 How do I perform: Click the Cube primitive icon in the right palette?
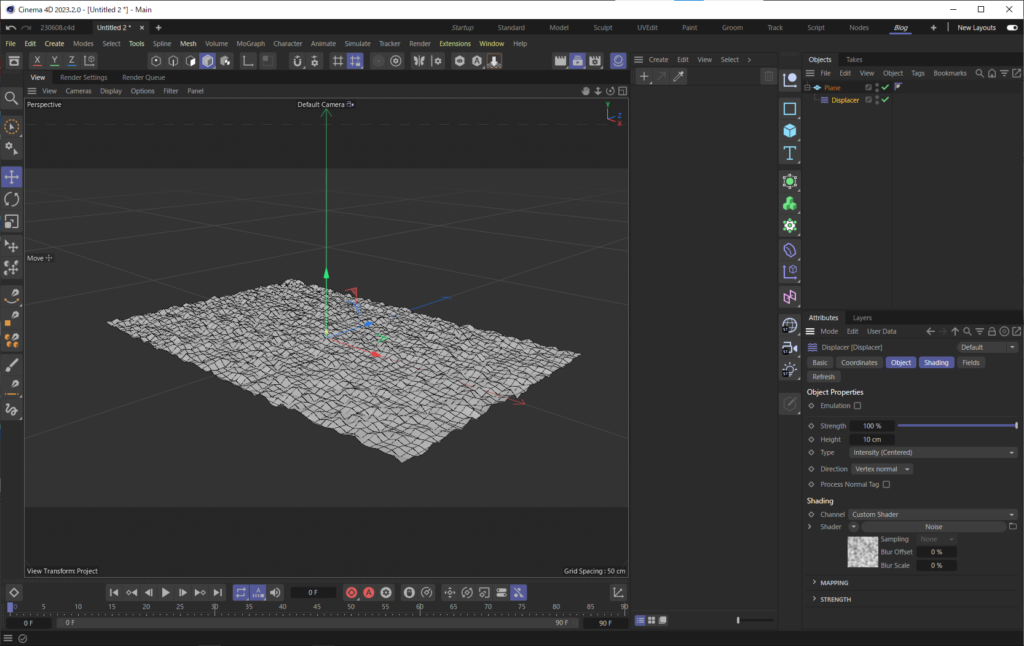click(x=790, y=129)
